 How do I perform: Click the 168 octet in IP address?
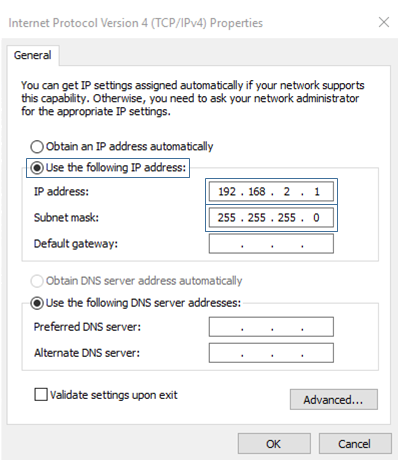click(257, 192)
